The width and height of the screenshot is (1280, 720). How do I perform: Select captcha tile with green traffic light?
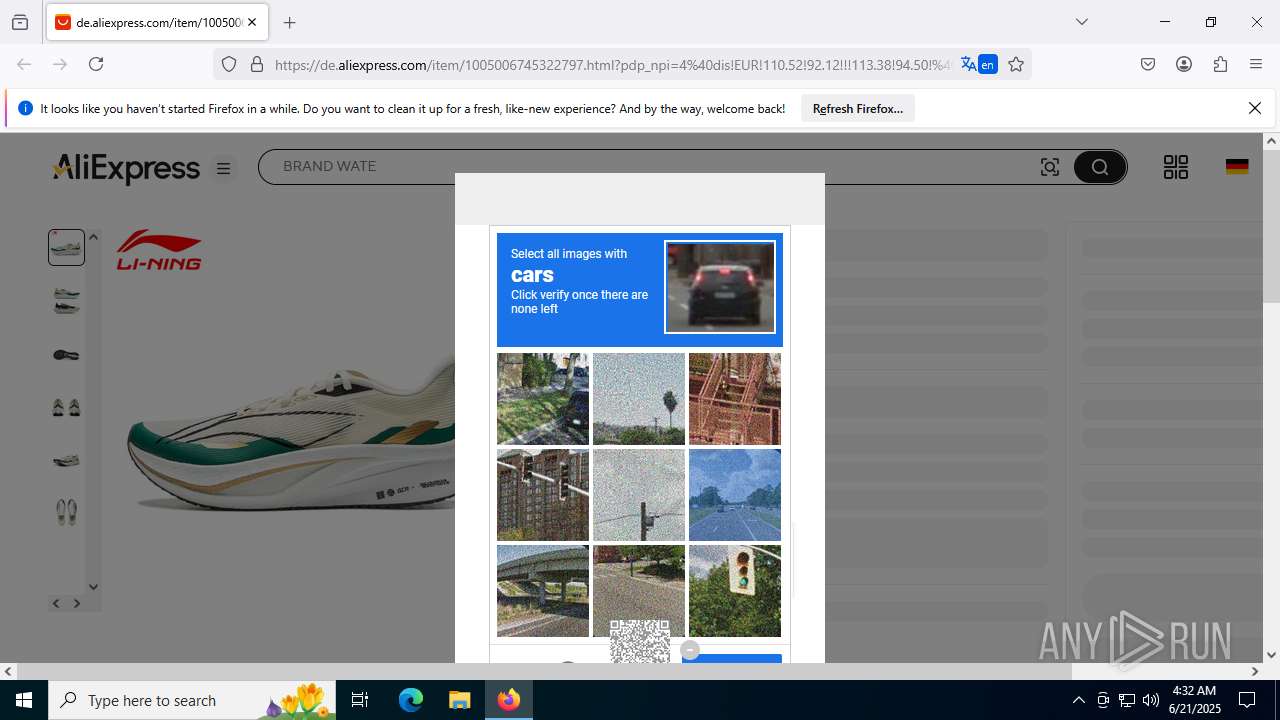click(735, 591)
